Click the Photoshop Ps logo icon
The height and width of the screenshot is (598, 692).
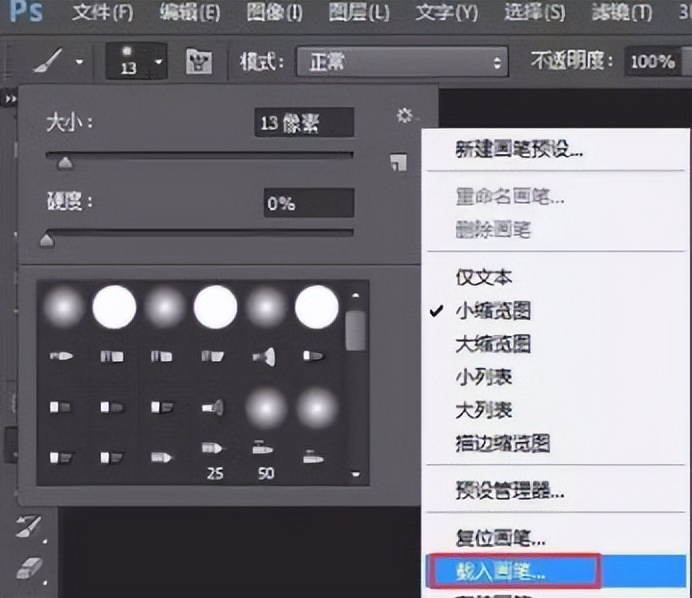(26, 11)
